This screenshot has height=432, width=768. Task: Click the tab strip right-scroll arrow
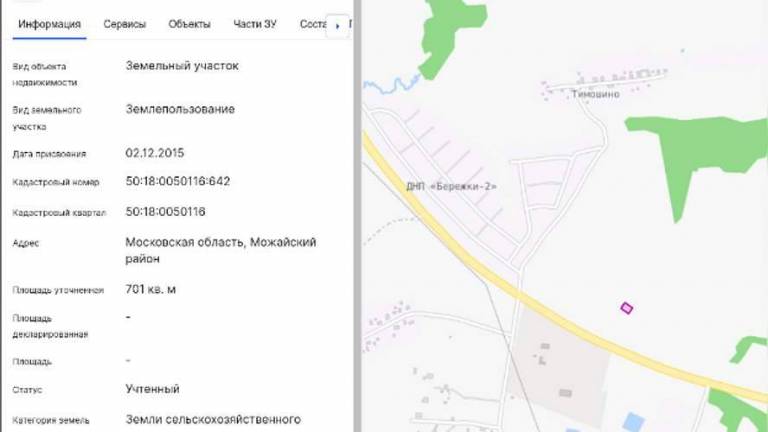tap(337, 25)
